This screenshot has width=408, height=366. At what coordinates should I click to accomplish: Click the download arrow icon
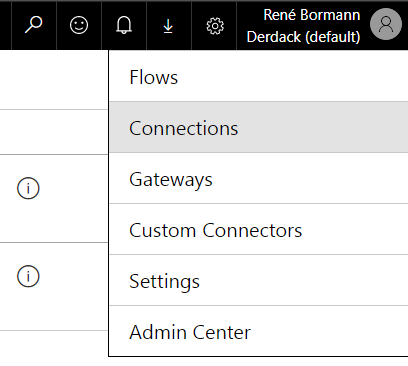pos(168,26)
